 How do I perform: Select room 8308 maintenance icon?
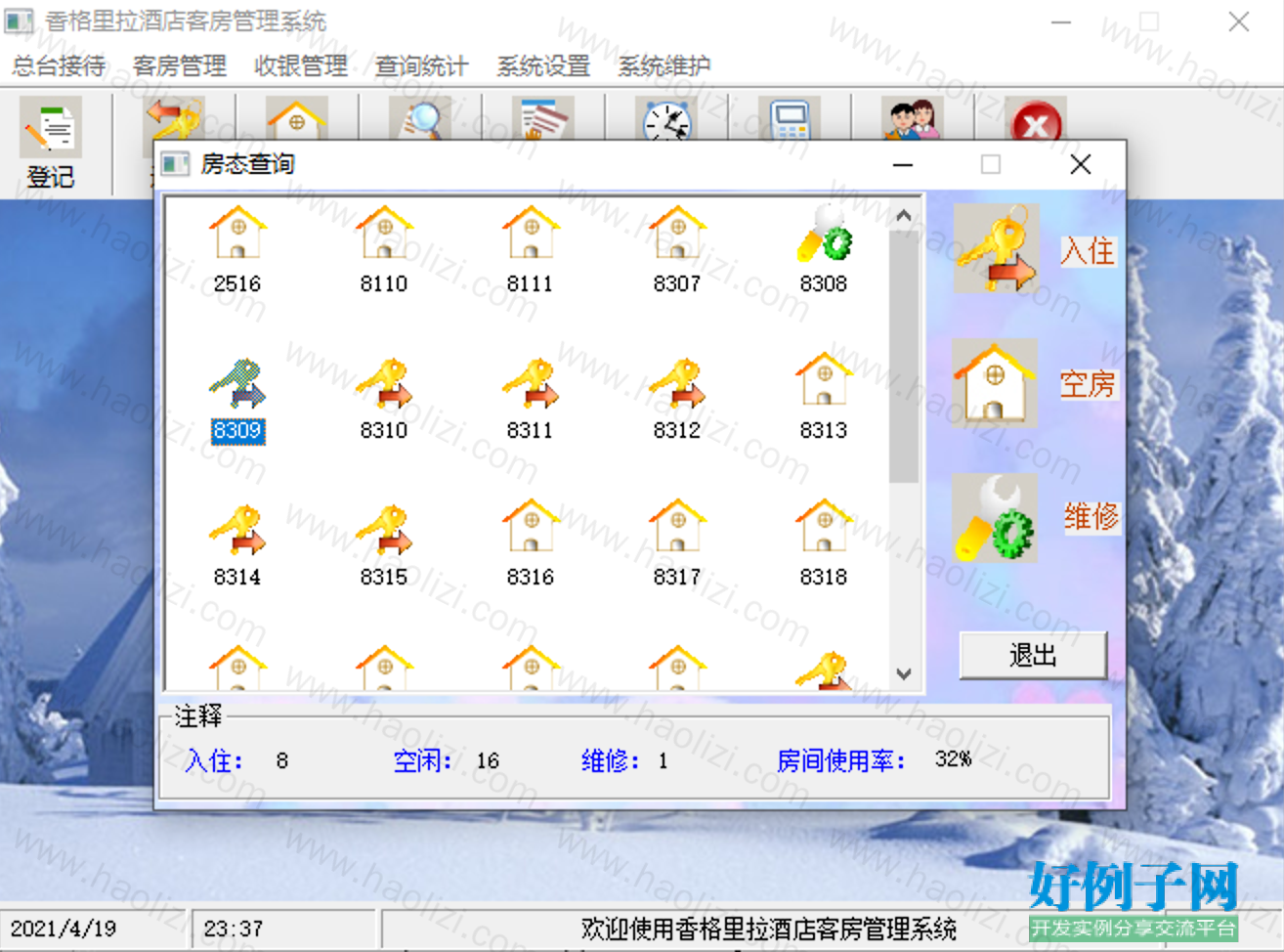(x=824, y=232)
